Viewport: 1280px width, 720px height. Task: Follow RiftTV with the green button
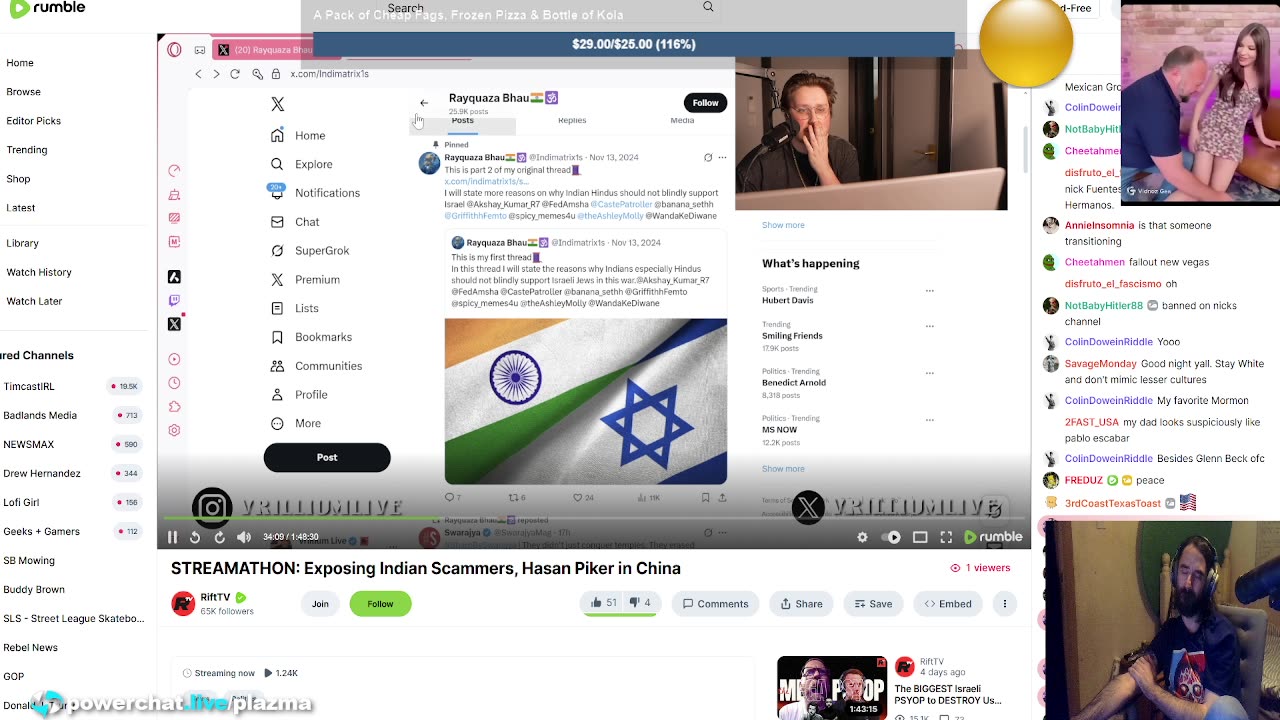tap(380, 603)
